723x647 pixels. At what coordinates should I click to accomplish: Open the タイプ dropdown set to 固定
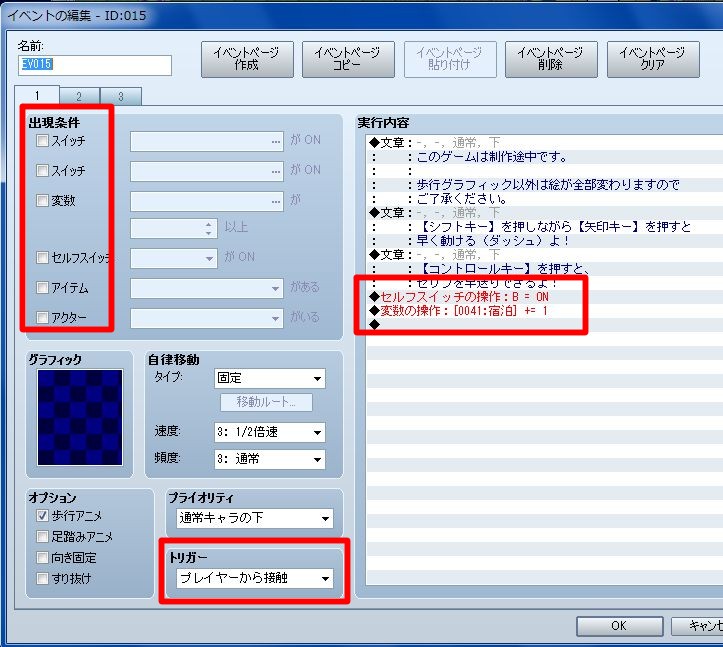(270, 378)
